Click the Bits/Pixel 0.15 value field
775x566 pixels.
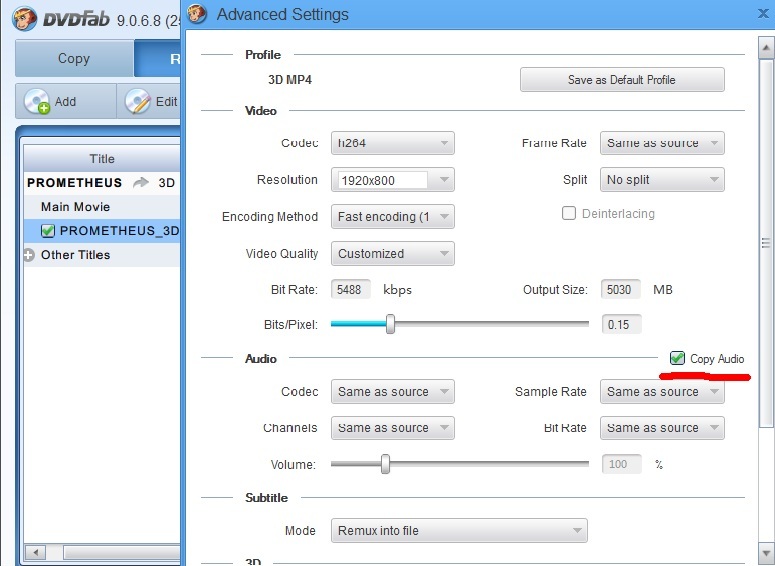[x=621, y=324]
